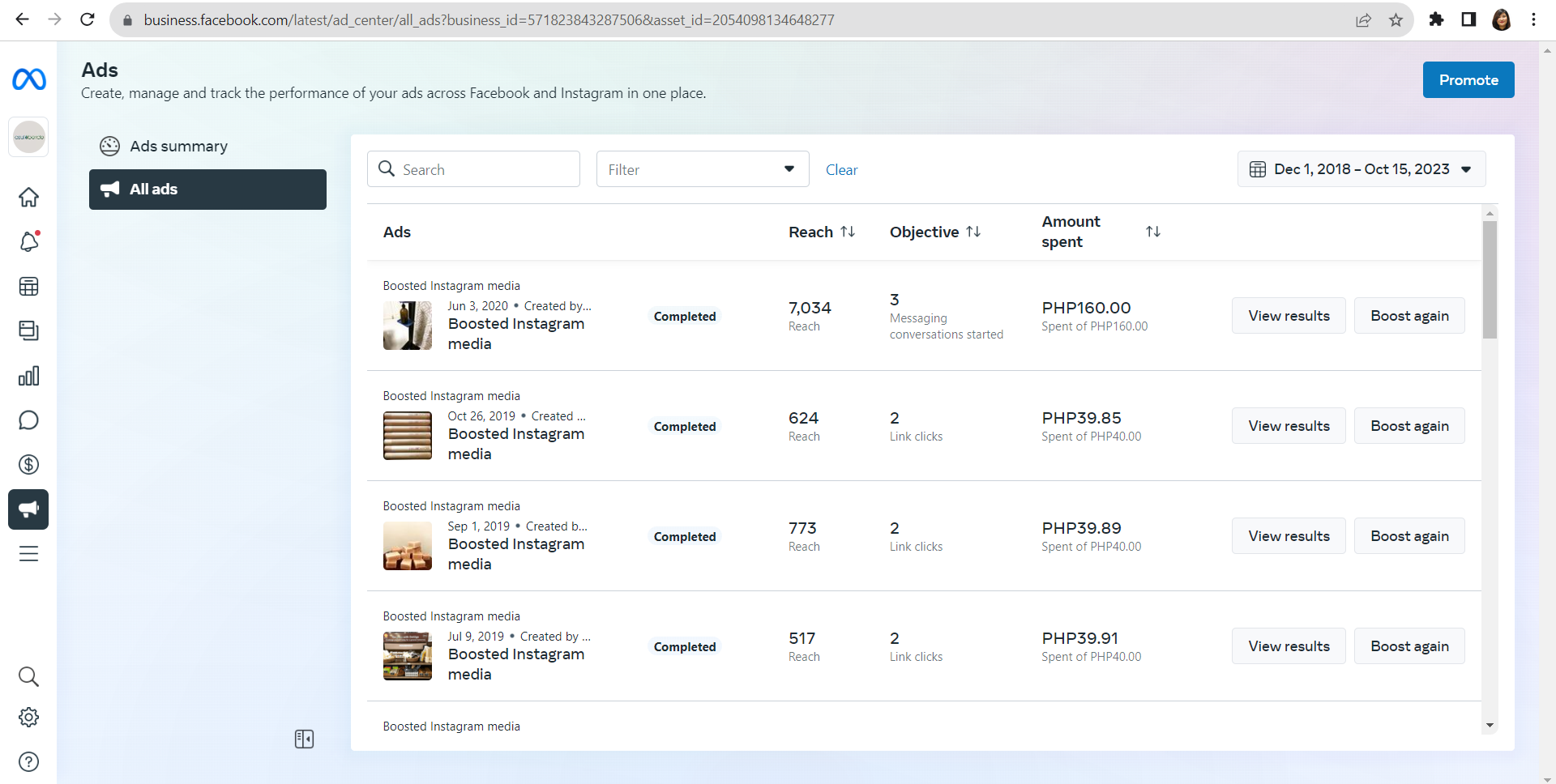Screen dimensions: 1556x784
Task: Open the notifications bell icon
Action: (x=29, y=241)
